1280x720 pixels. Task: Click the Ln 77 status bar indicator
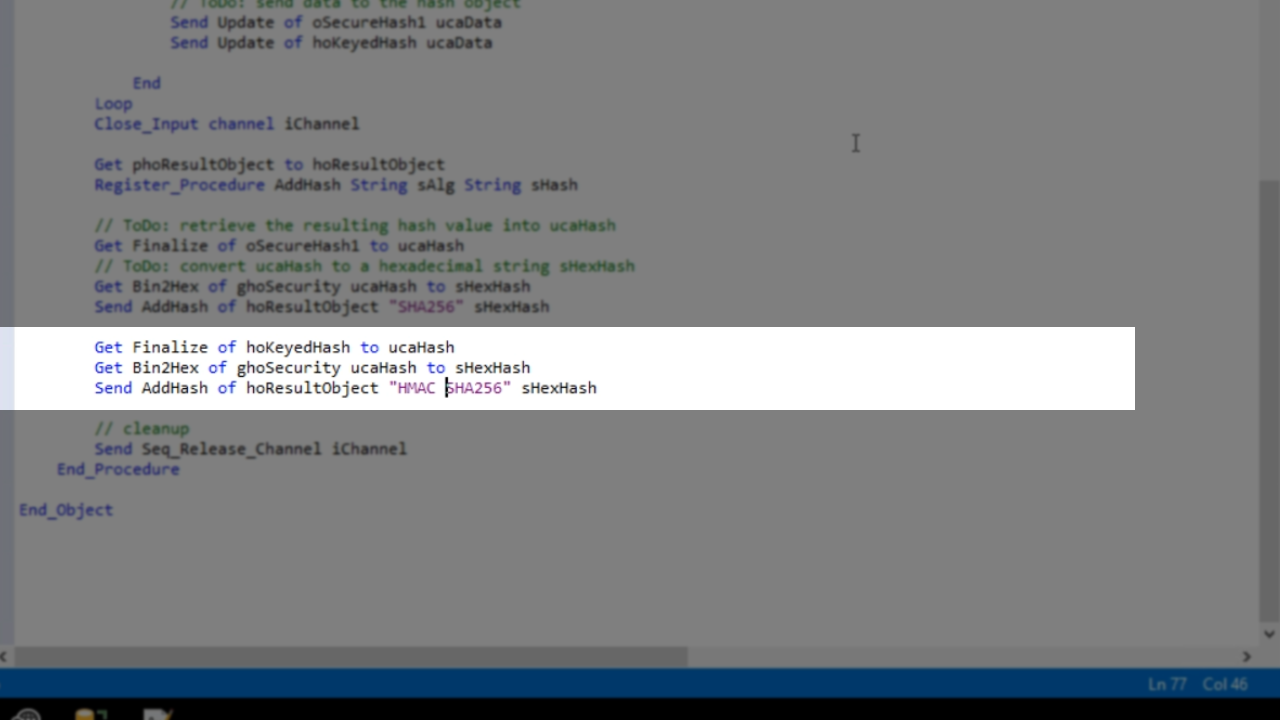(1166, 685)
